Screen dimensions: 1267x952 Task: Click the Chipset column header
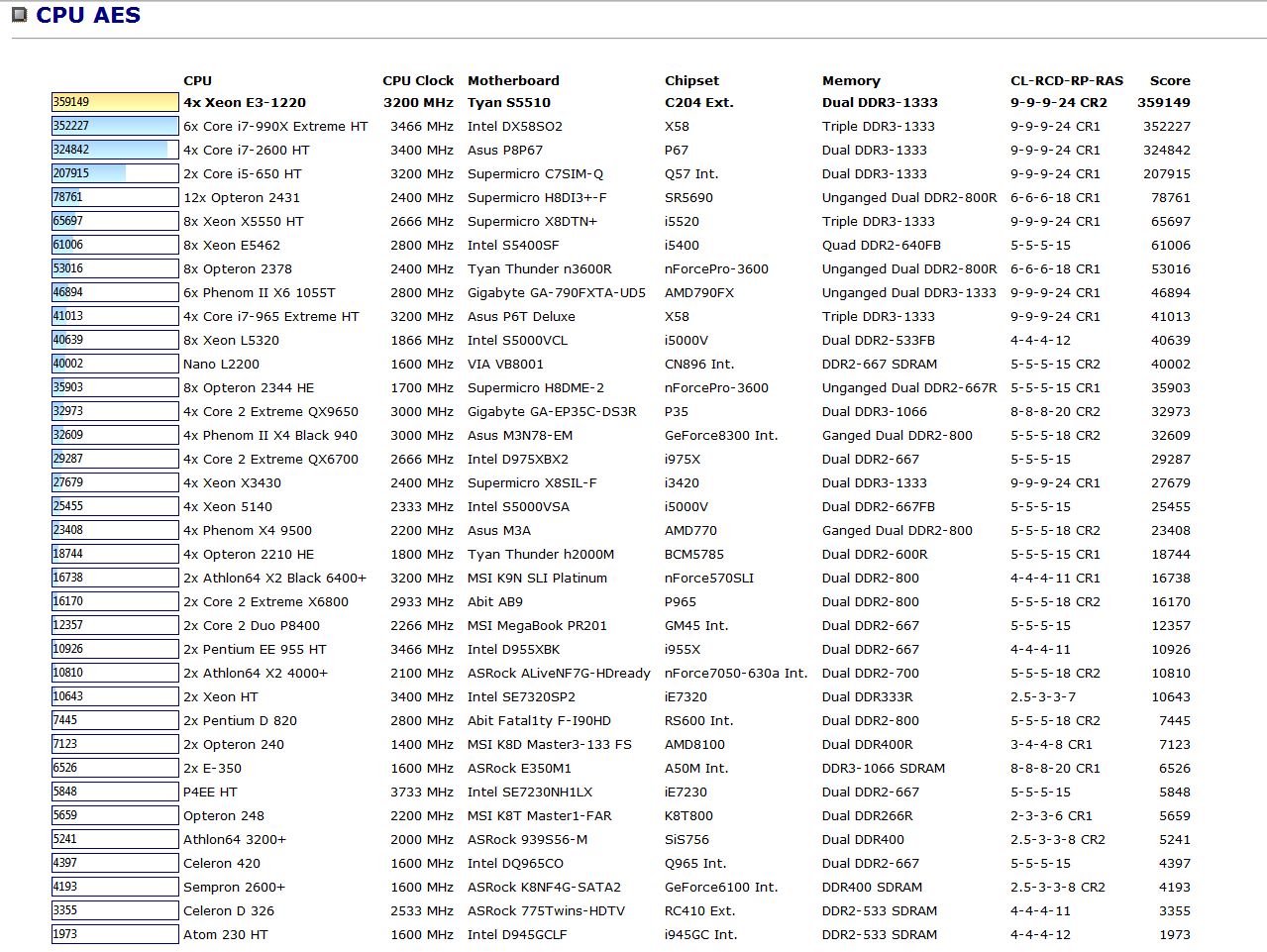pyautogui.click(x=691, y=80)
